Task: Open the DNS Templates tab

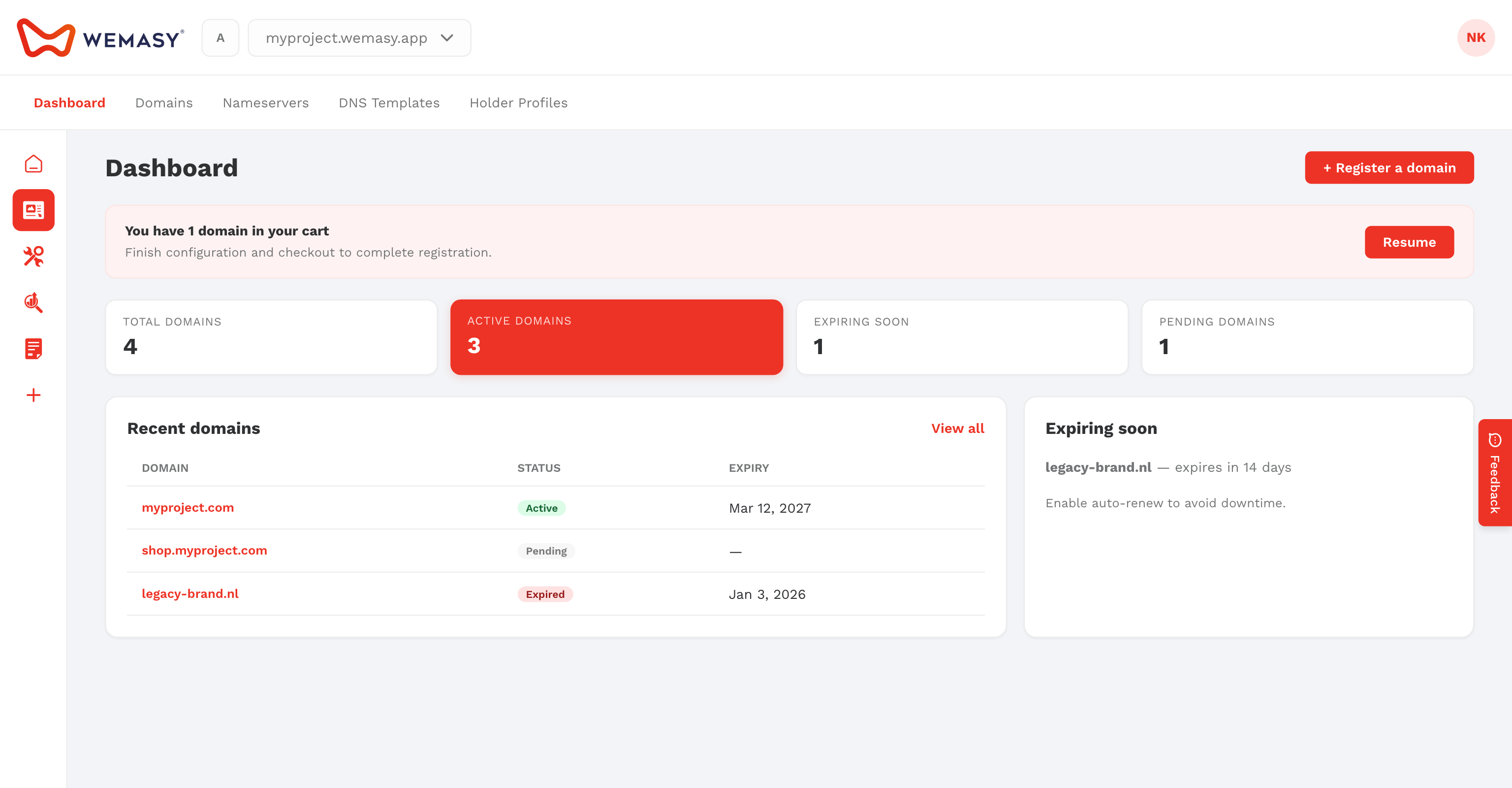Action: click(x=388, y=103)
